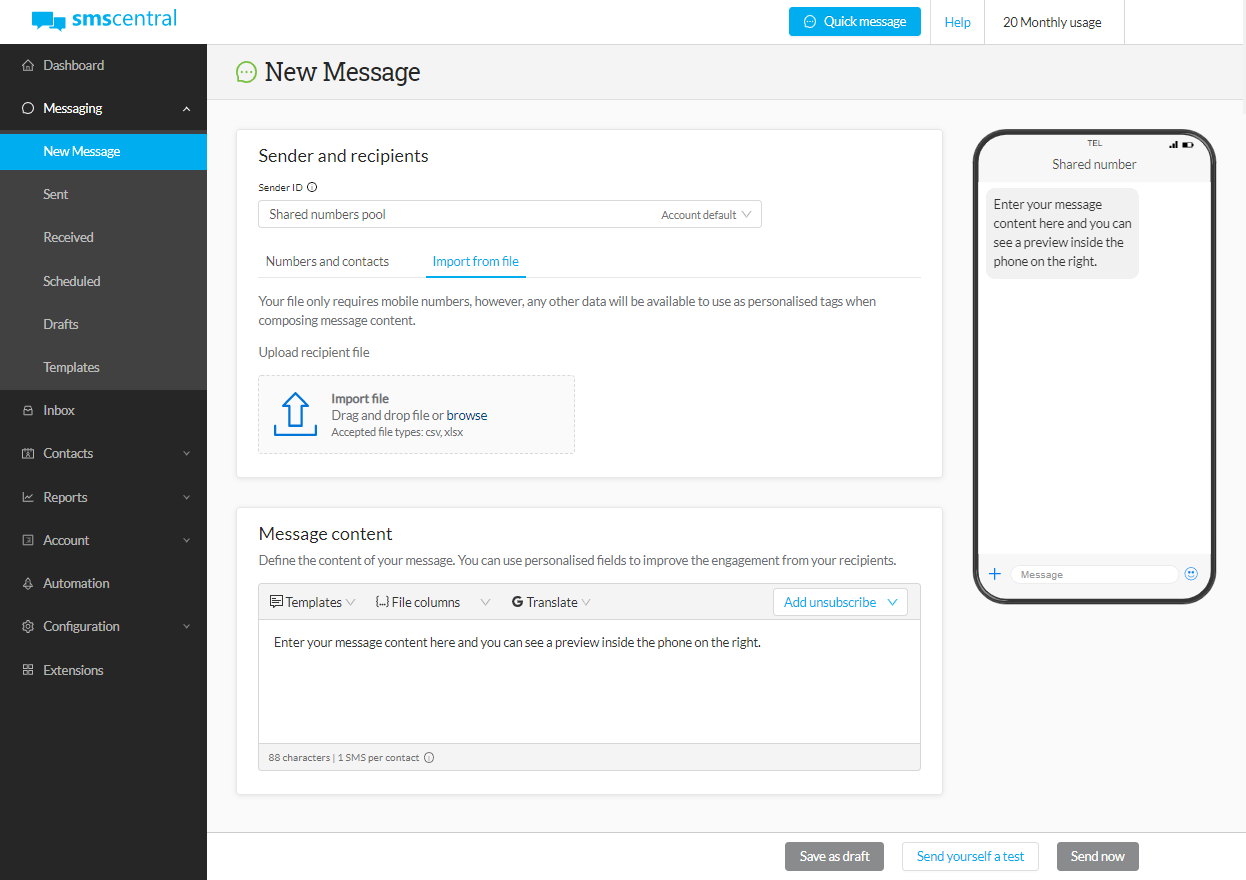Image resolution: width=1246 pixels, height=880 pixels.
Task: Click the Import file drop zone
Action: point(416,414)
